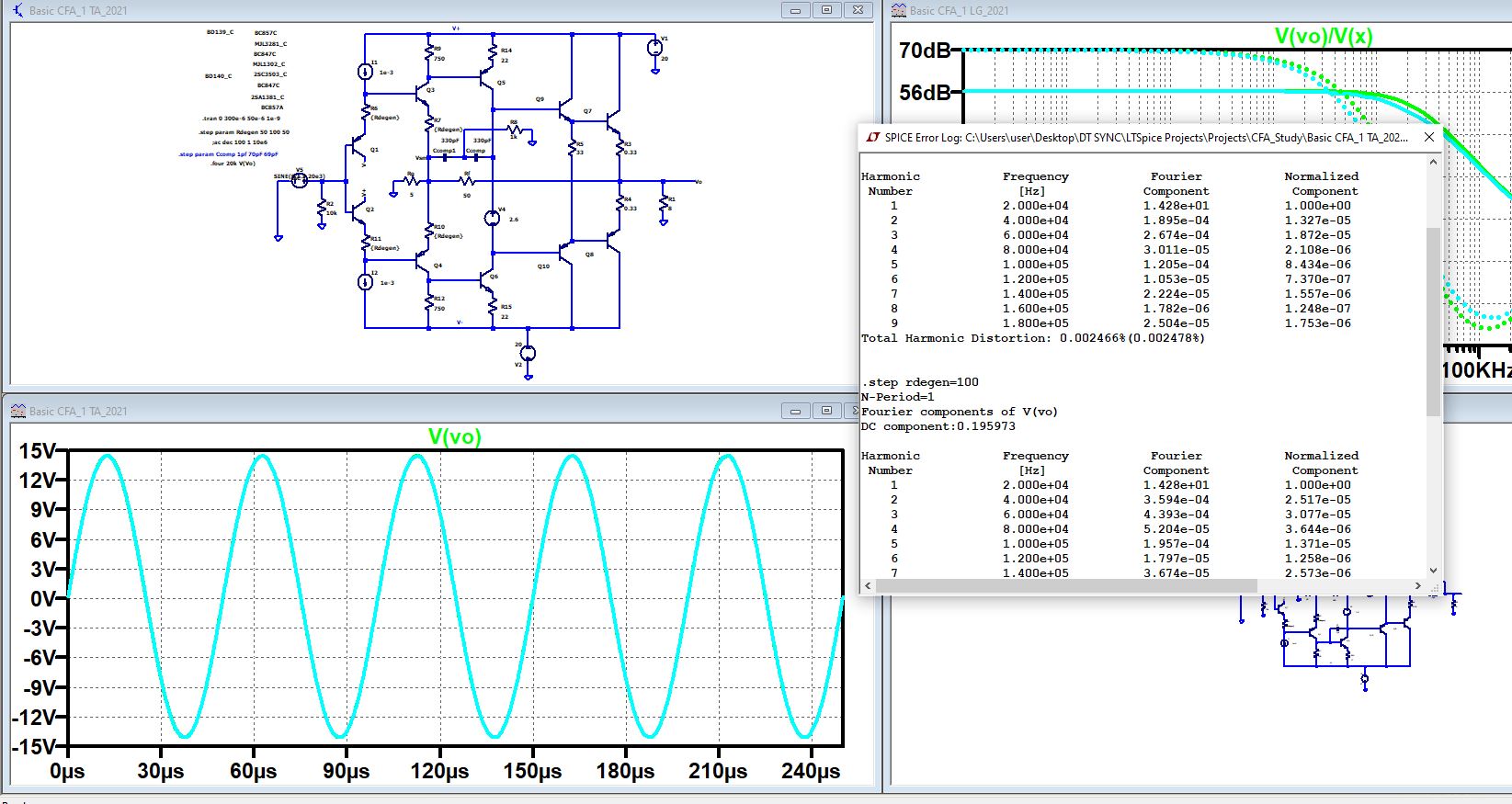Click the Total Harmonic Distortion line
Image resolution: width=1512 pixels, height=804 pixels.
(x=1032, y=338)
